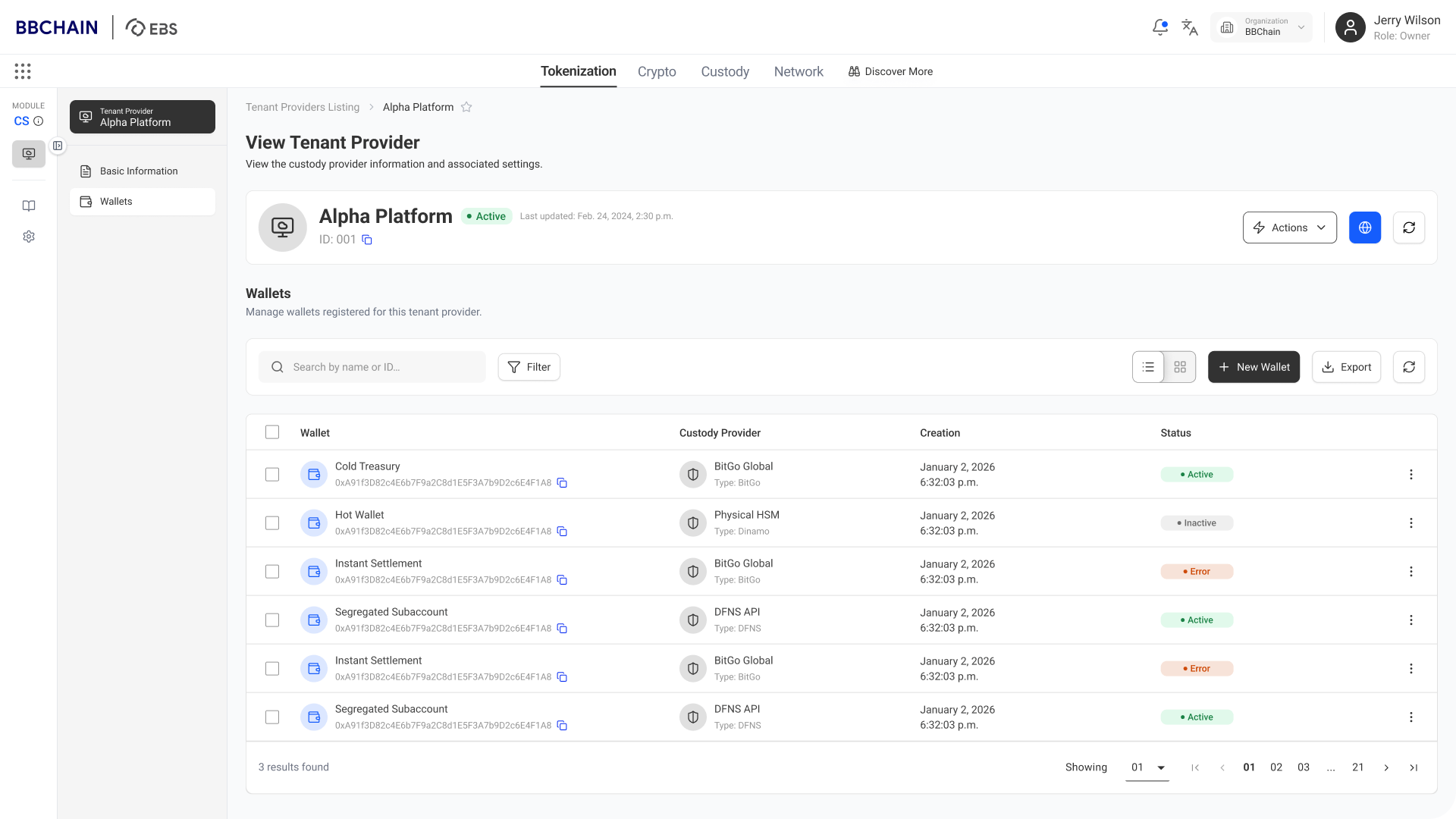
Task: Expand the Actions dropdown
Action: [1289, 227]
